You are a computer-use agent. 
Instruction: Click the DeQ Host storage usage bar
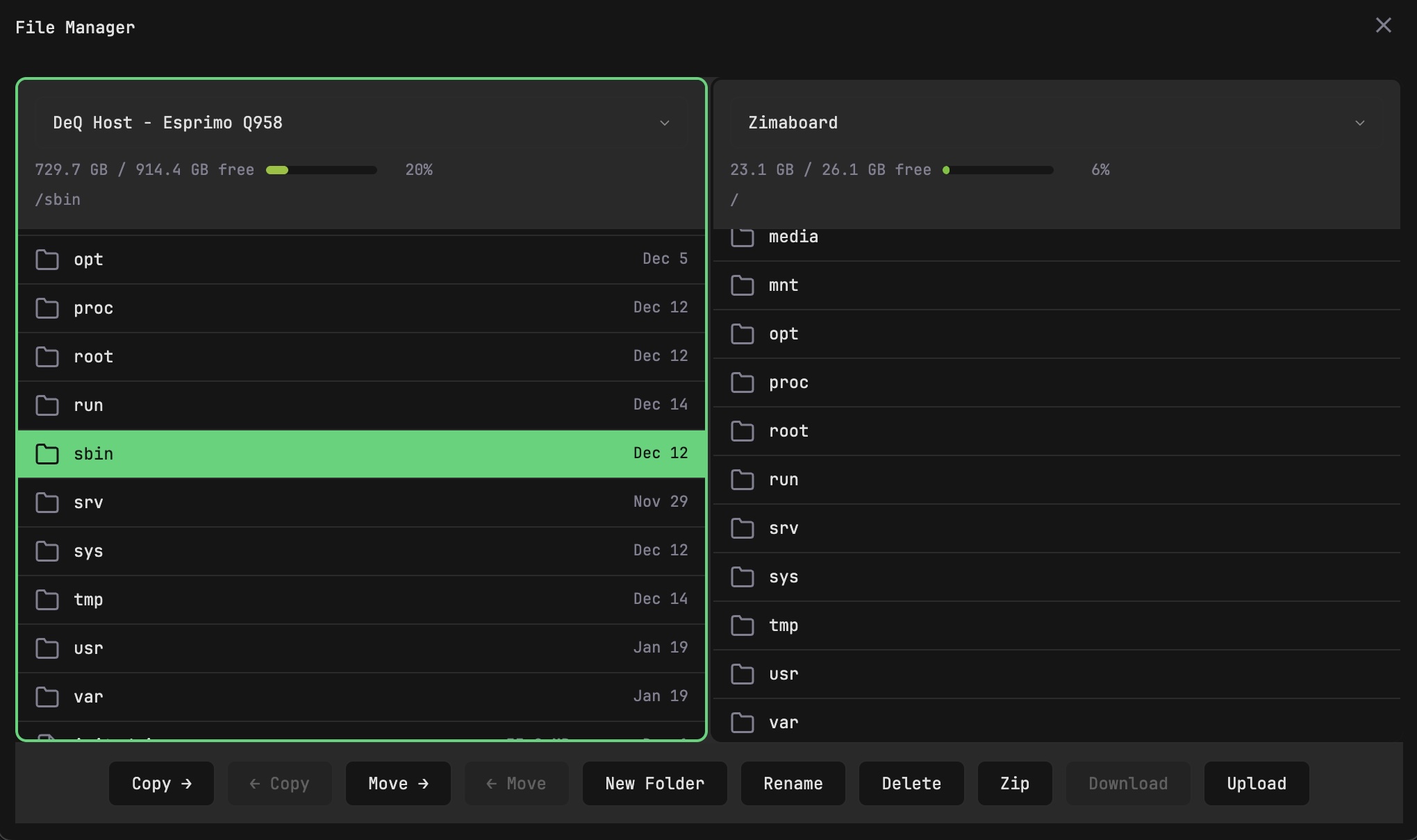coord(320,169)
